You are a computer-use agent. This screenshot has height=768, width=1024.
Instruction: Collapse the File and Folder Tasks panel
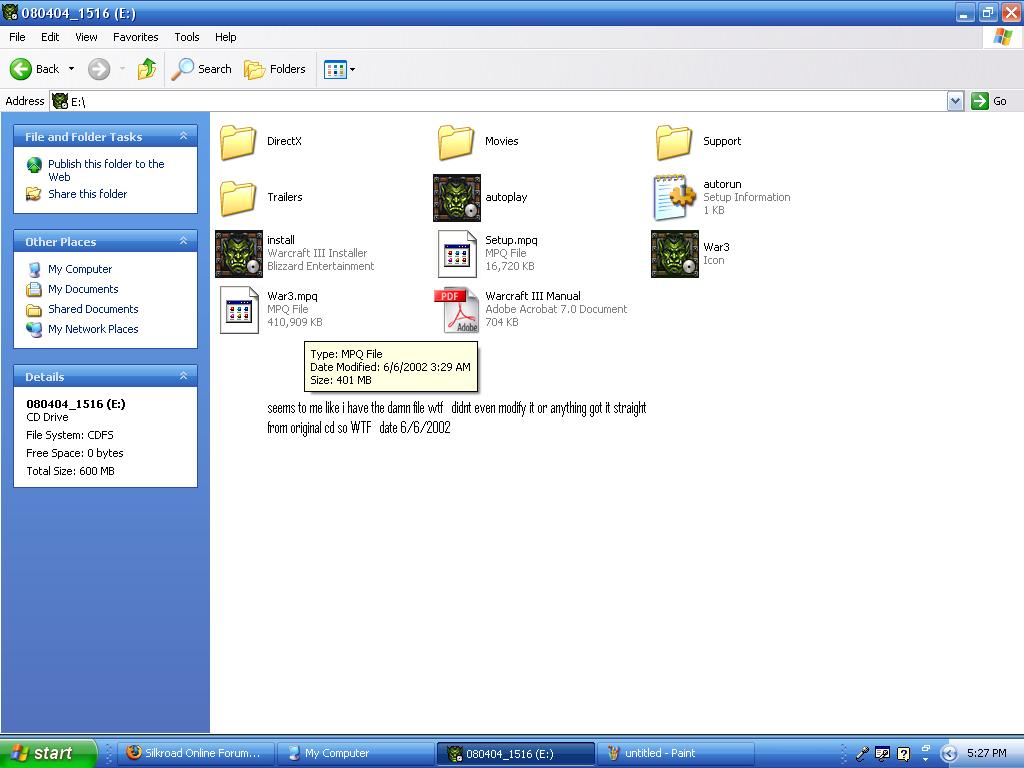coord(184,136)
